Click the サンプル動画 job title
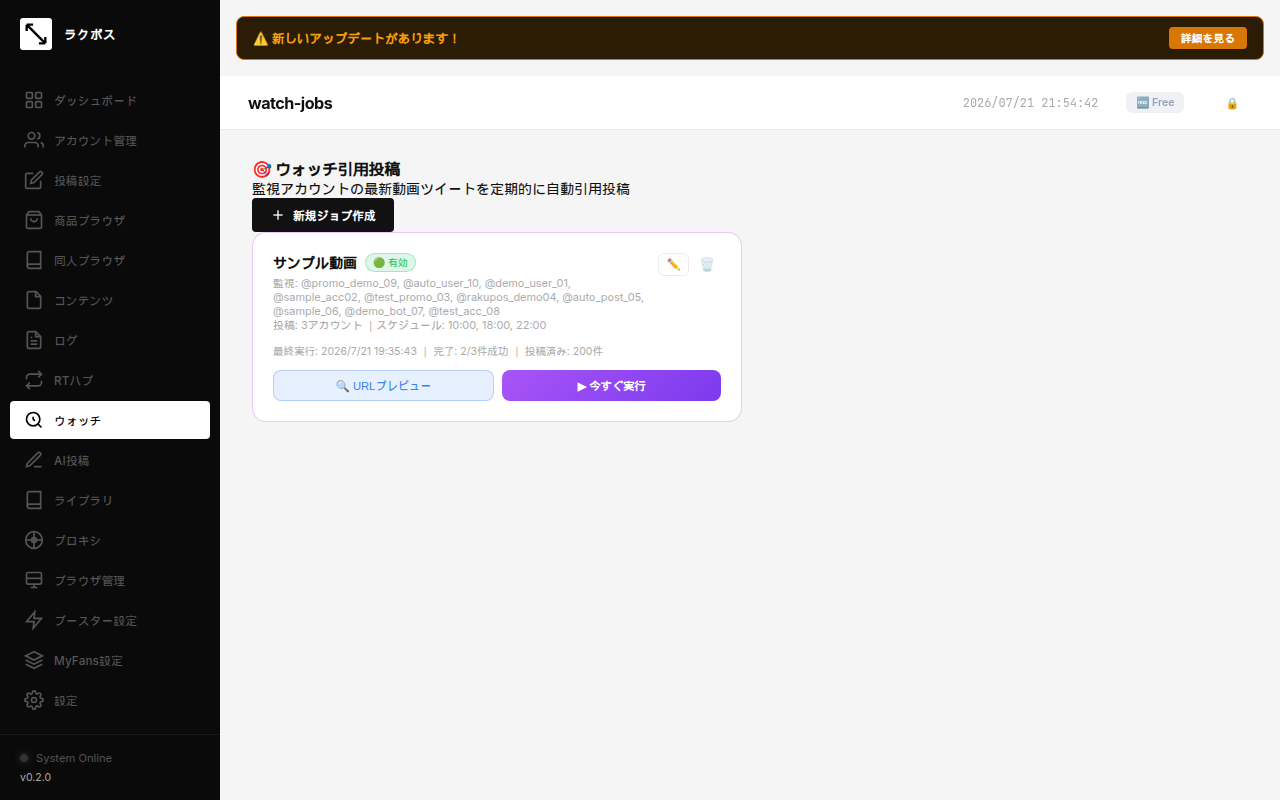This screenshot has width=1280, height=800. 315,263
